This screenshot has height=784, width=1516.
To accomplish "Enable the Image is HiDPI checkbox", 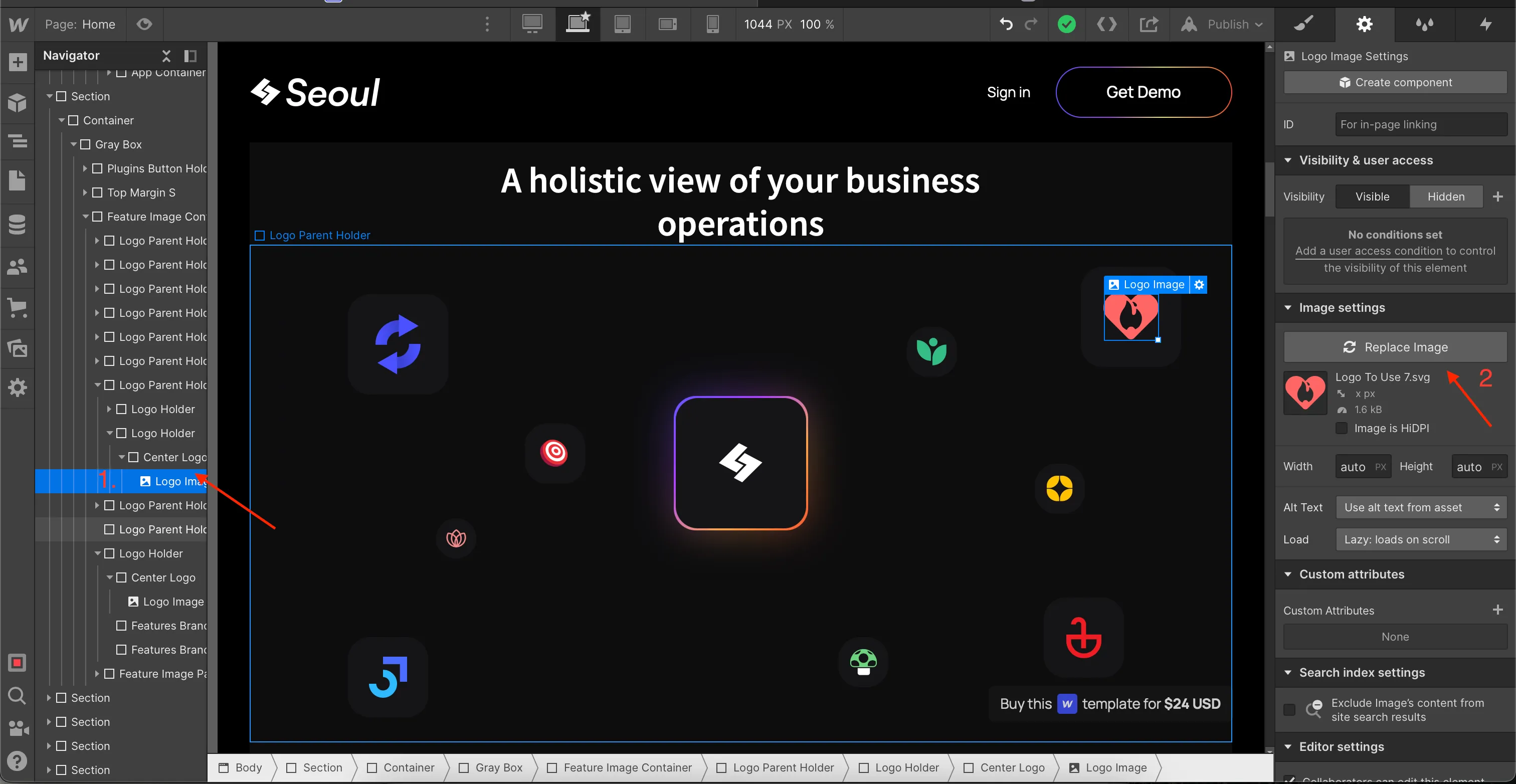I will coord(1341,428).
